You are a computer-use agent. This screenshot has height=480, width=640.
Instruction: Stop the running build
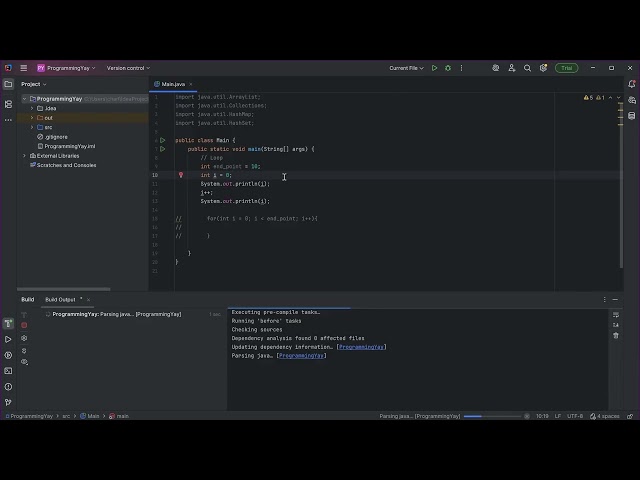point(24,325)
